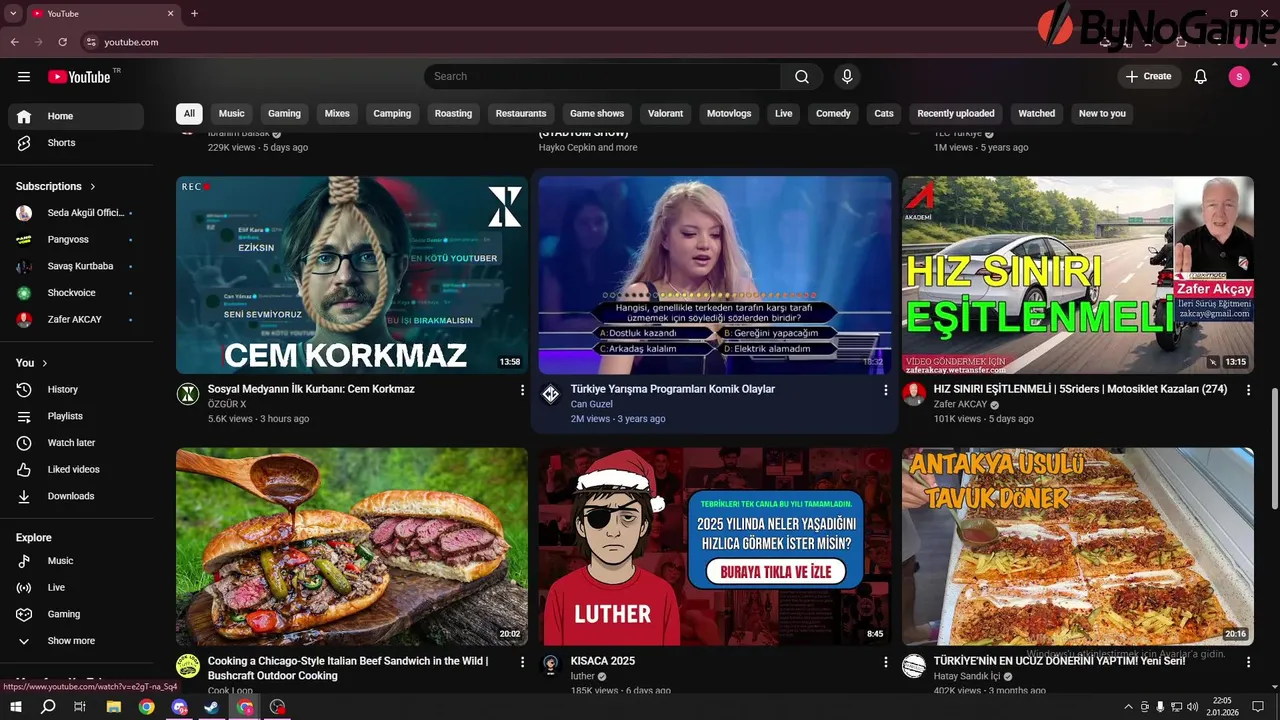
Task: Open options menu for Chicago-Style sandwich video
Action: tap(522, 662)
